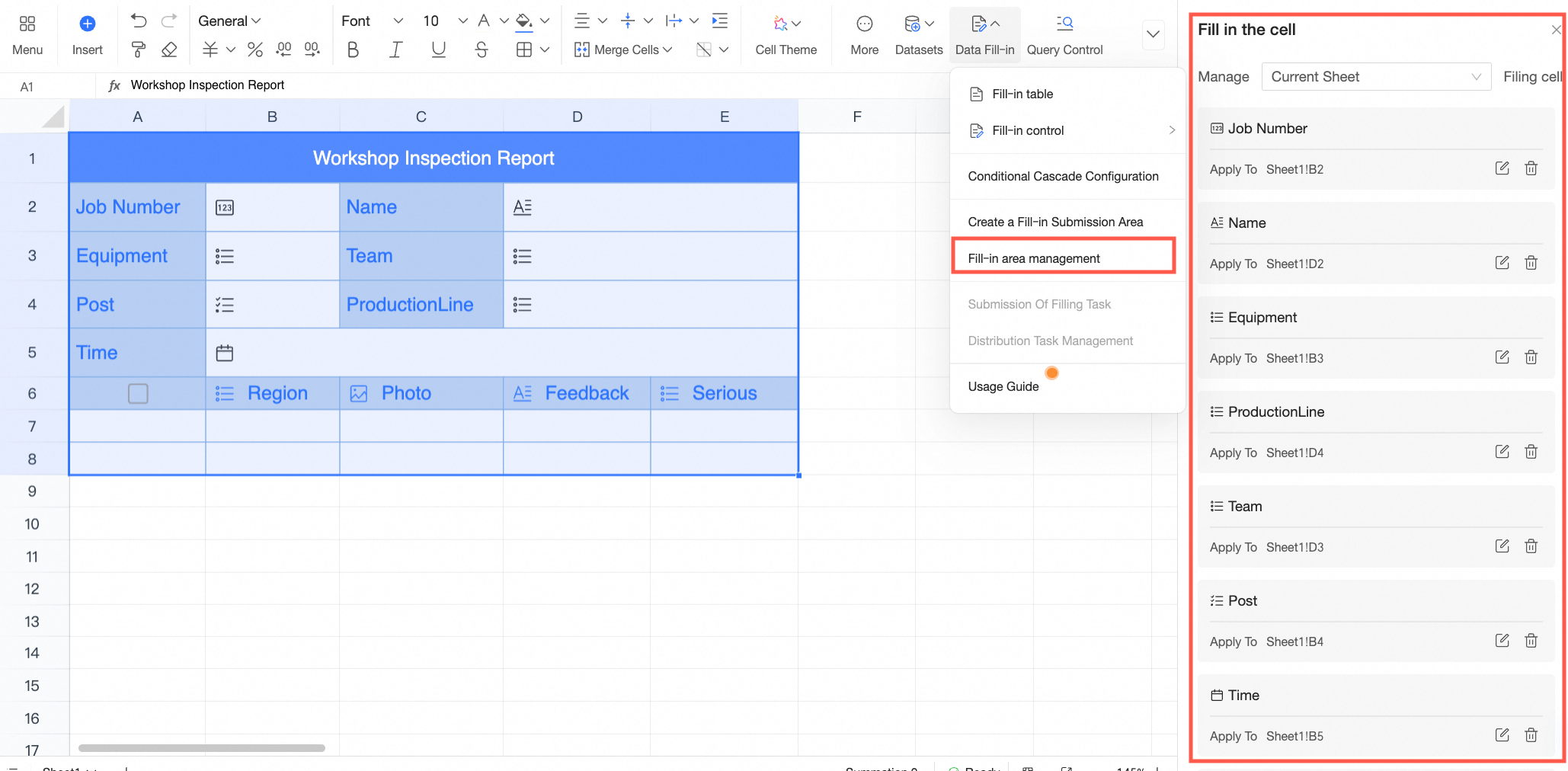Open the Menu grid icon
1568x771 pixels.
tap(27, 24)
